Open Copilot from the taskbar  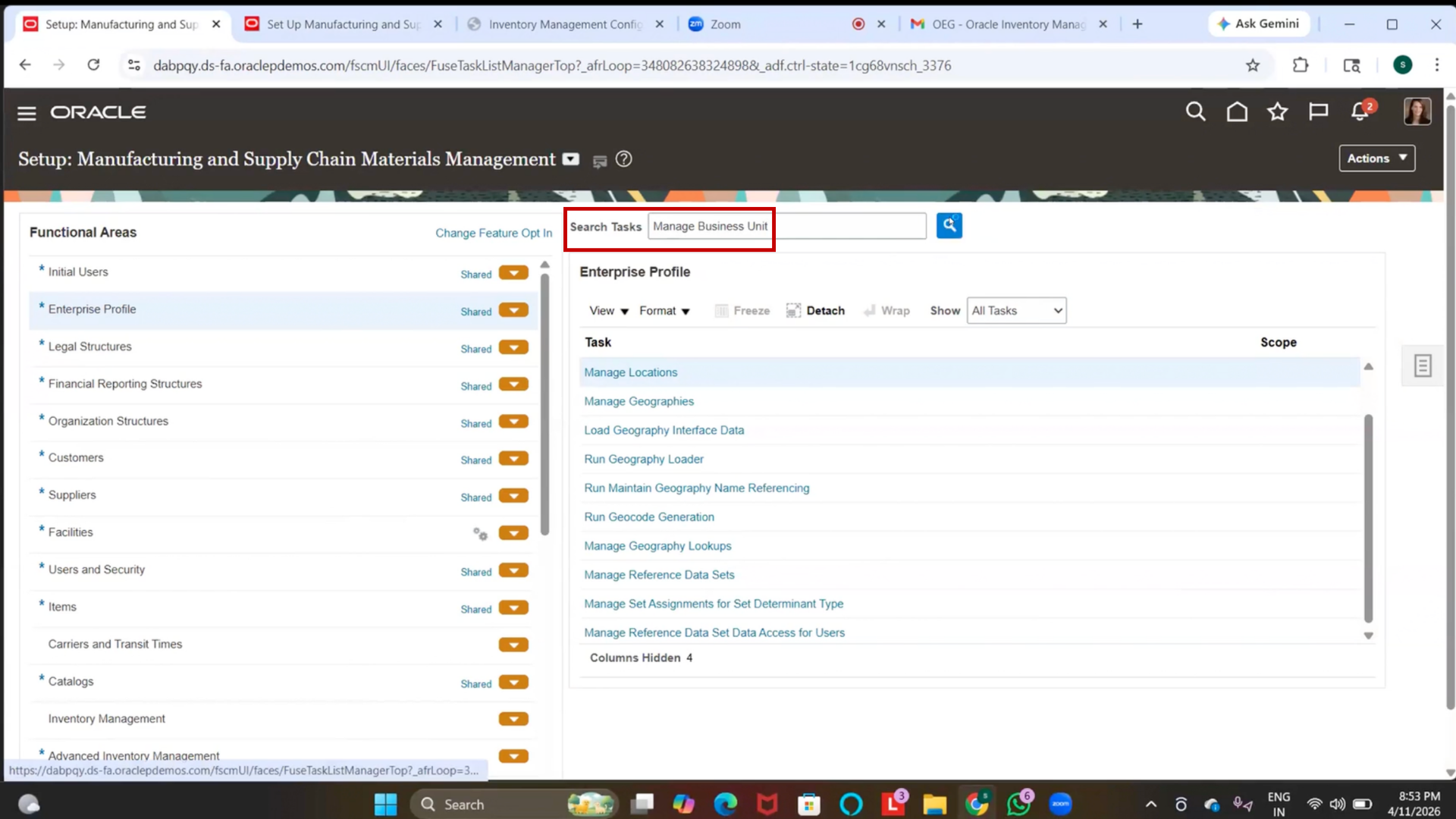tap(683, 804)
